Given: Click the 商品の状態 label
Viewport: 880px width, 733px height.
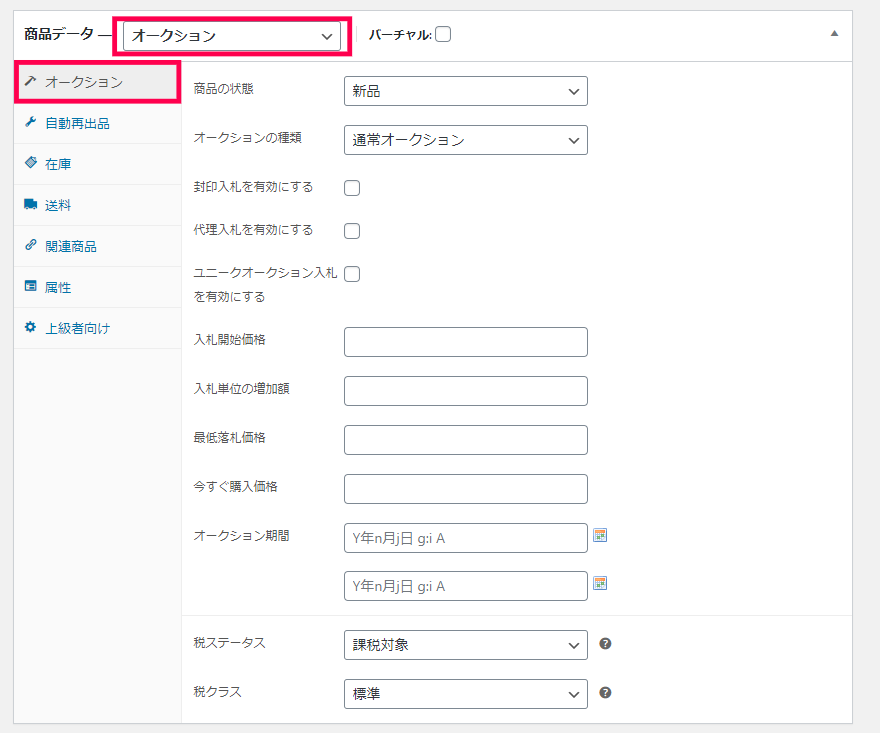Looking at the screenshot, I should [223, 89].
